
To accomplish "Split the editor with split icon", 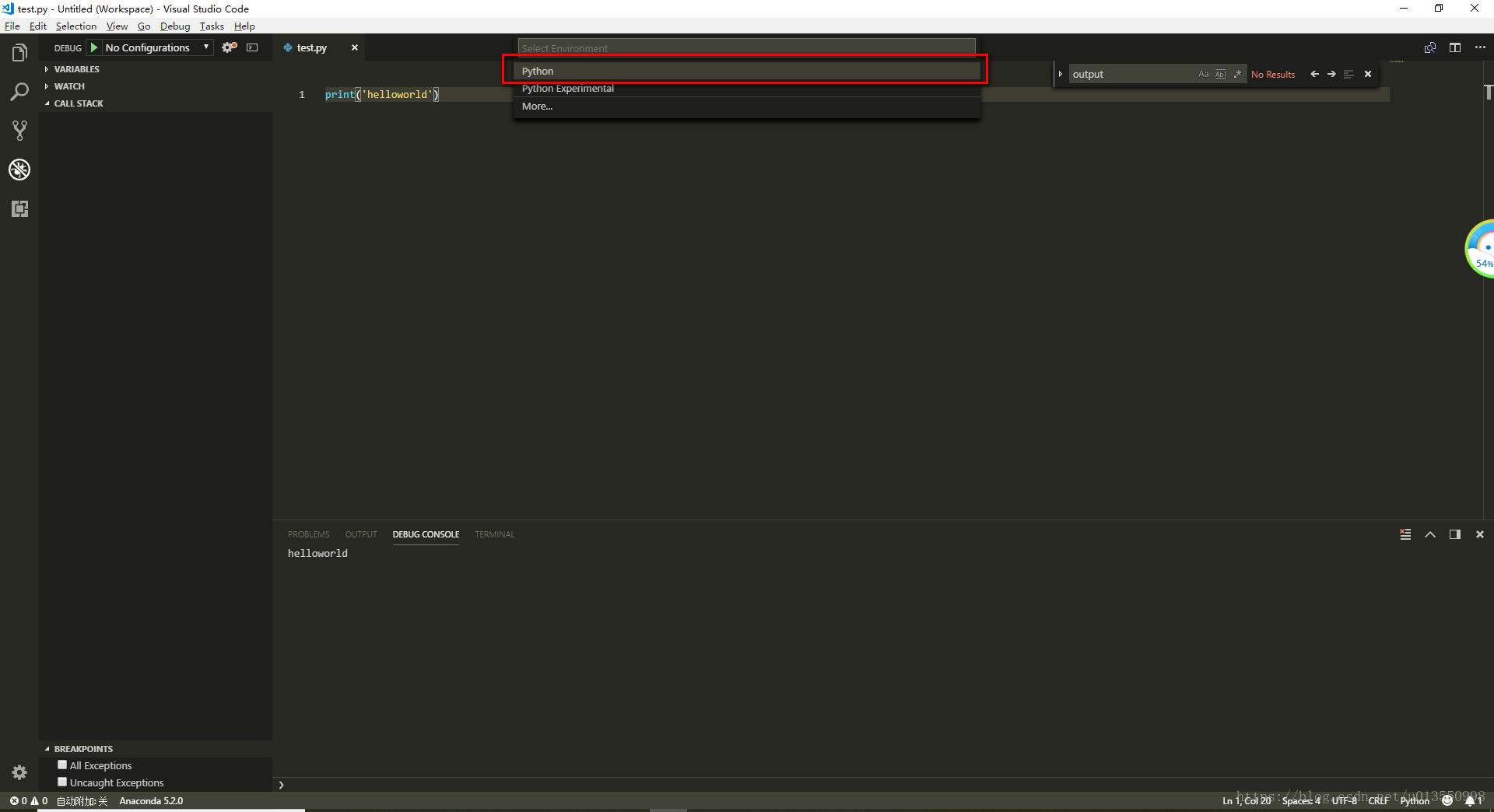I will click(1455, 47).
